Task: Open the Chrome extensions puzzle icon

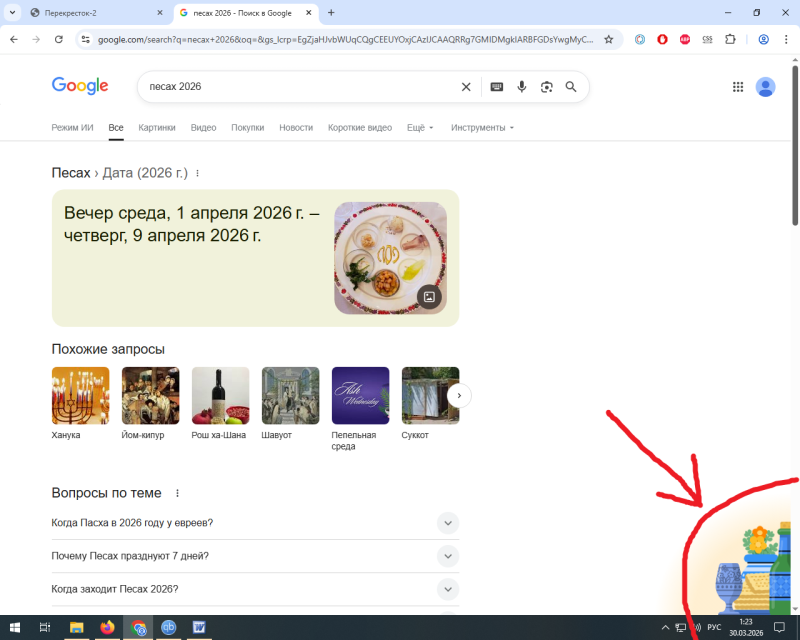Action: [x=730, y=39]
